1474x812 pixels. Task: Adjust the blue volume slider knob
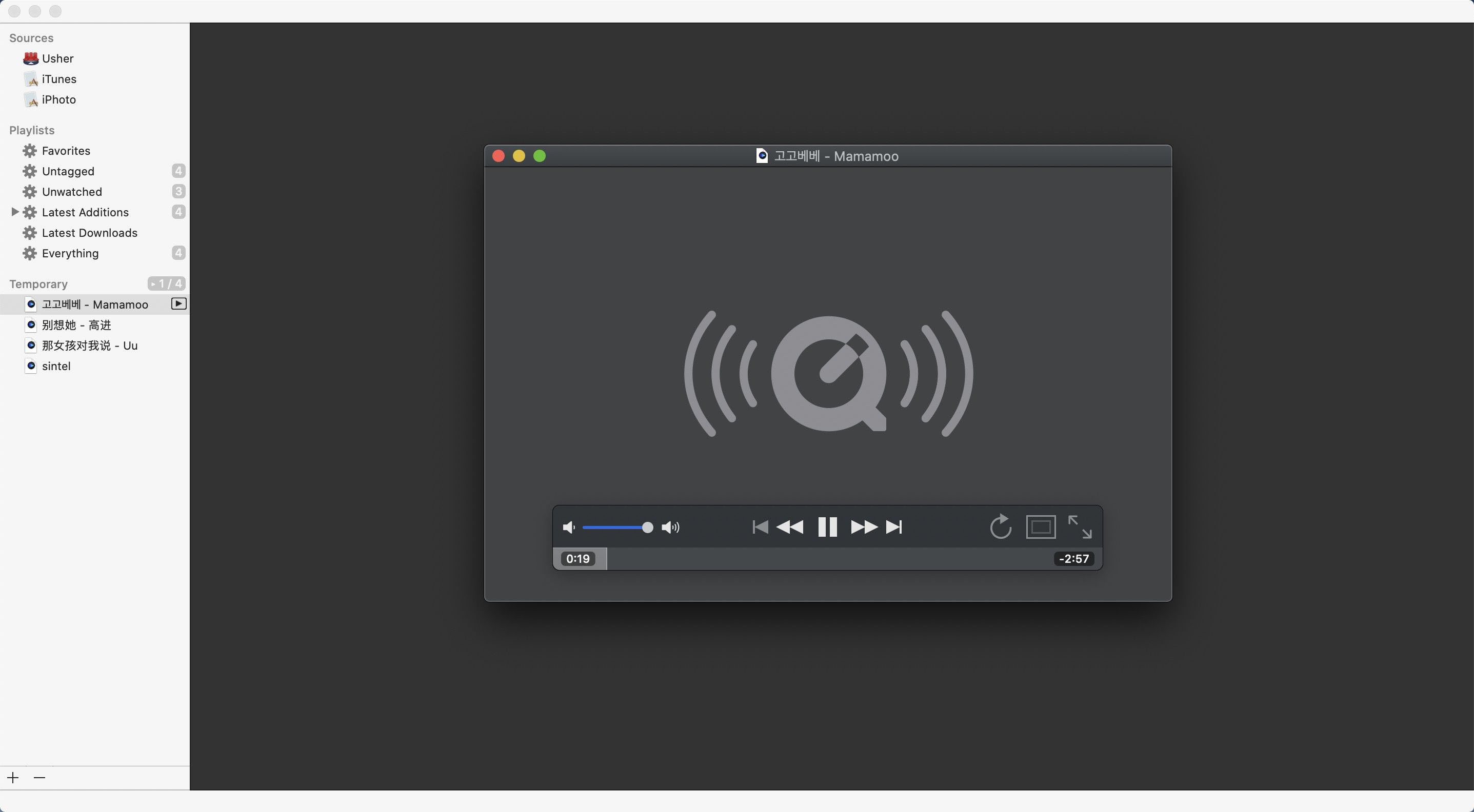[647, 527]
